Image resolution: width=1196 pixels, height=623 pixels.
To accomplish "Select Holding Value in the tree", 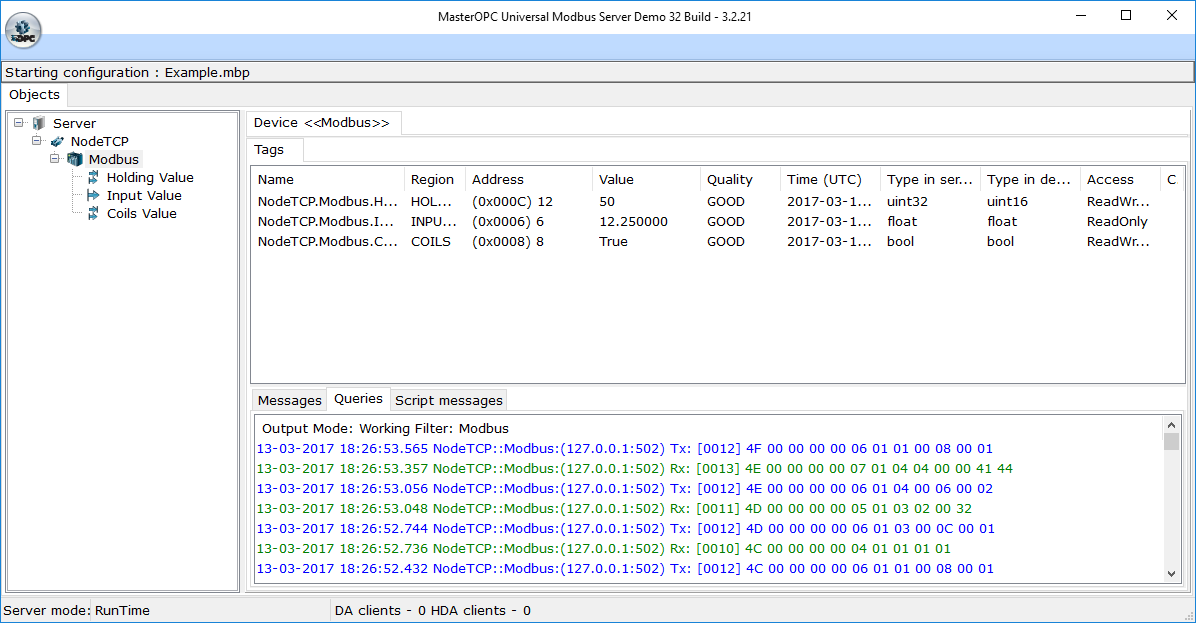I will click(x=150, y=177).
